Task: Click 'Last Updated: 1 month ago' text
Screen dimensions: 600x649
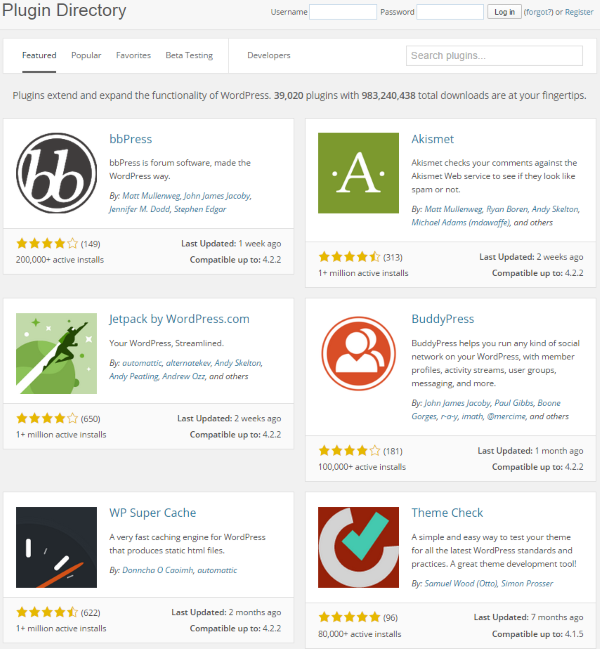Action: 530,450
